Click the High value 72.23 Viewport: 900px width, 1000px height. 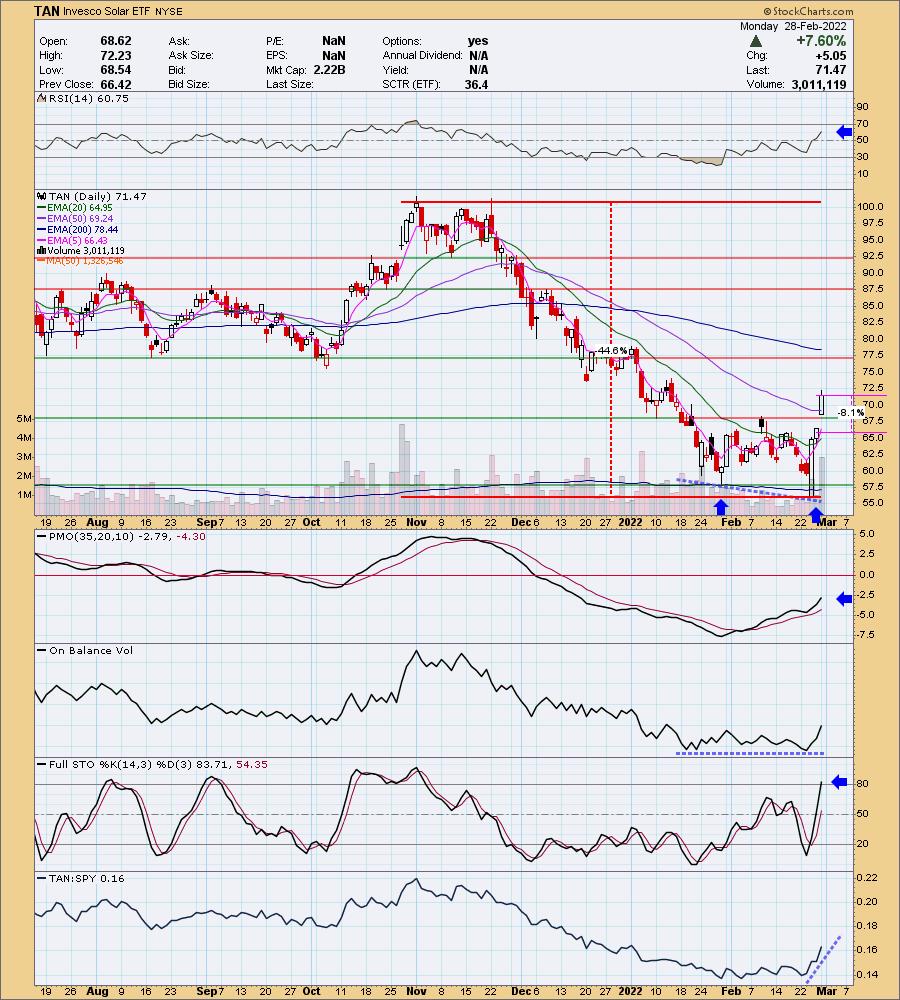[115, 55]
